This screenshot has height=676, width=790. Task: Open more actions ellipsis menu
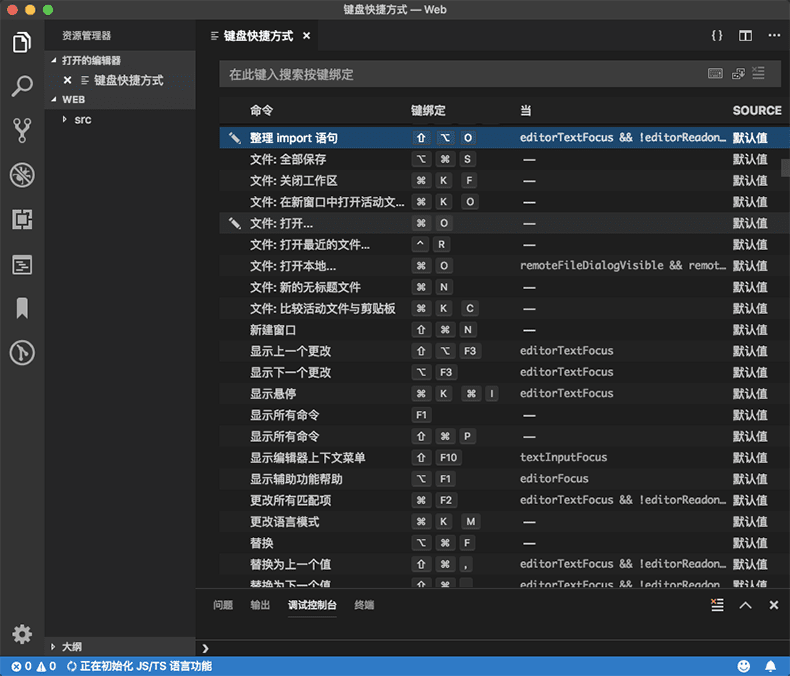point(774,35)
